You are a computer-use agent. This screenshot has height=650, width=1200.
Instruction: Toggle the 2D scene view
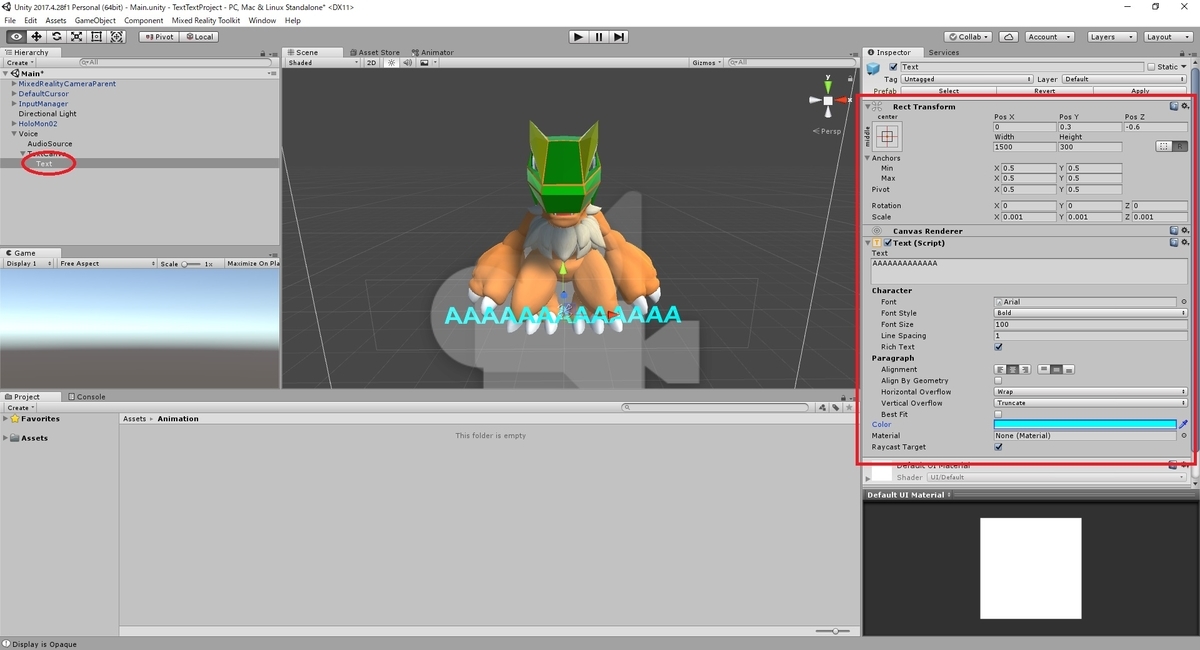tap(371, 63)
